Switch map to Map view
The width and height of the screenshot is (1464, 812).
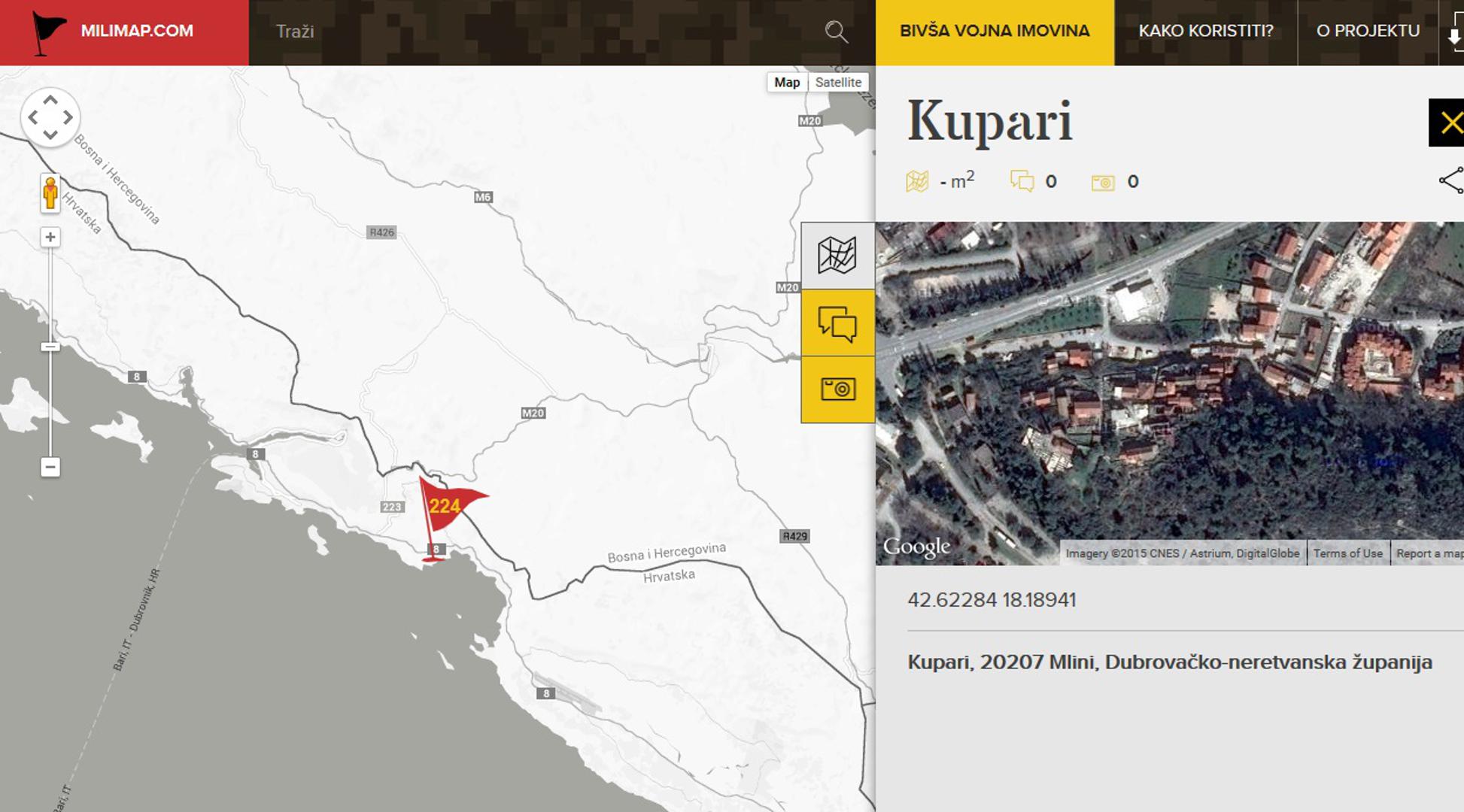point(787,83)
